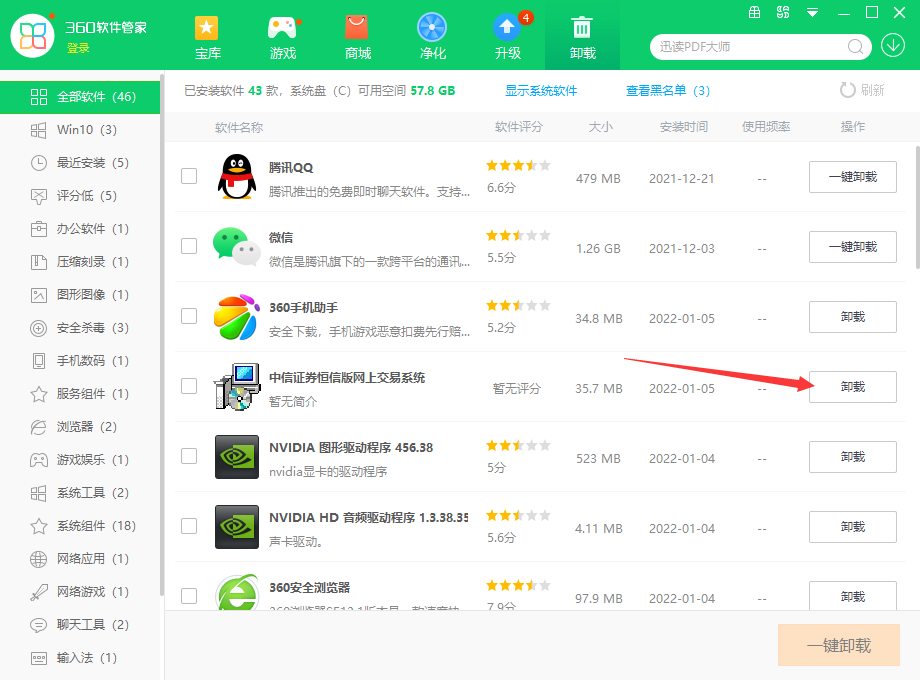The image size is (920, 680).
Task: Open the gift box icon in title bar
Action: click(x=755, y=12)
